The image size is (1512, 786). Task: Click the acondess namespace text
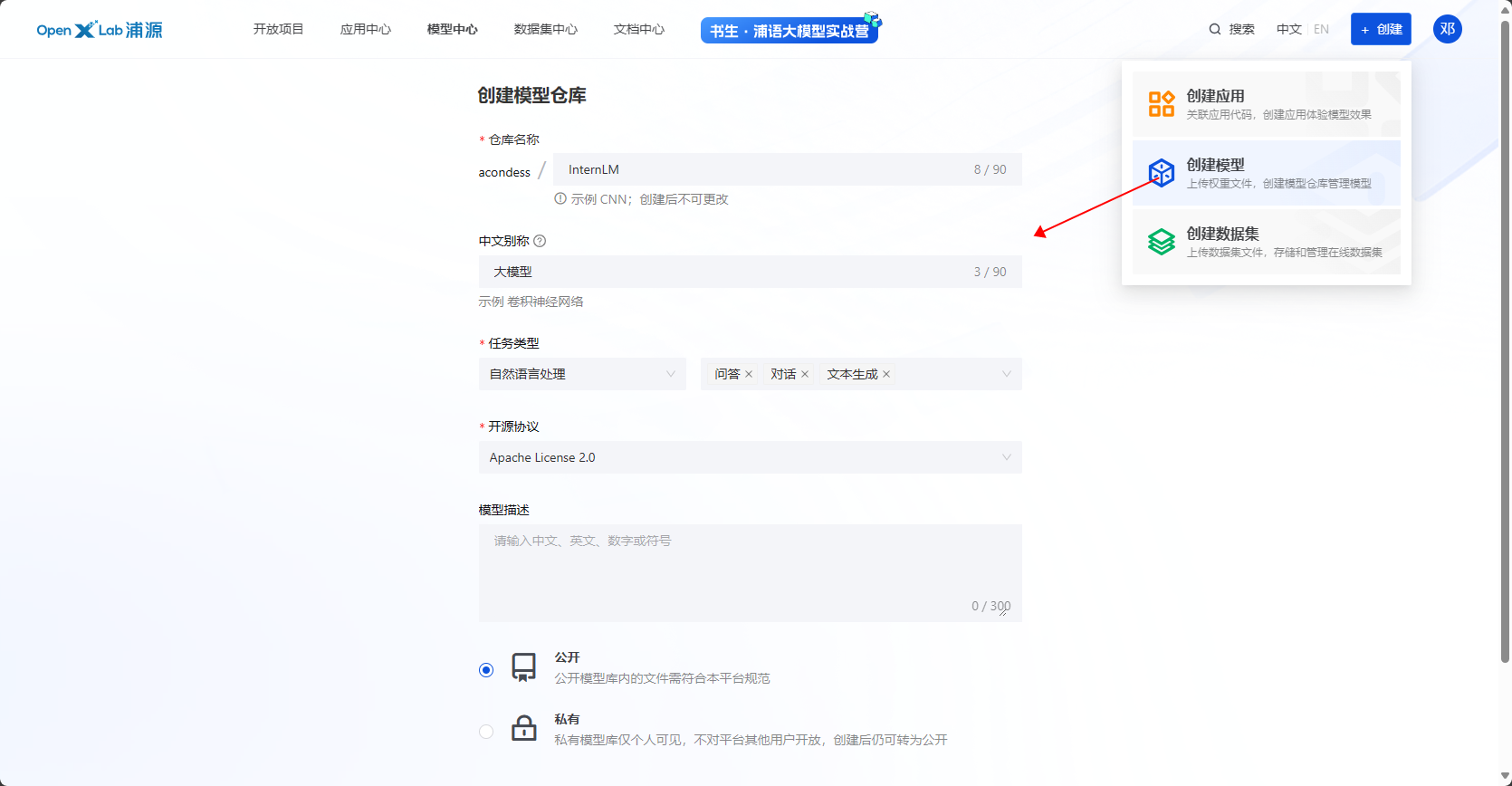click(504, 172)
